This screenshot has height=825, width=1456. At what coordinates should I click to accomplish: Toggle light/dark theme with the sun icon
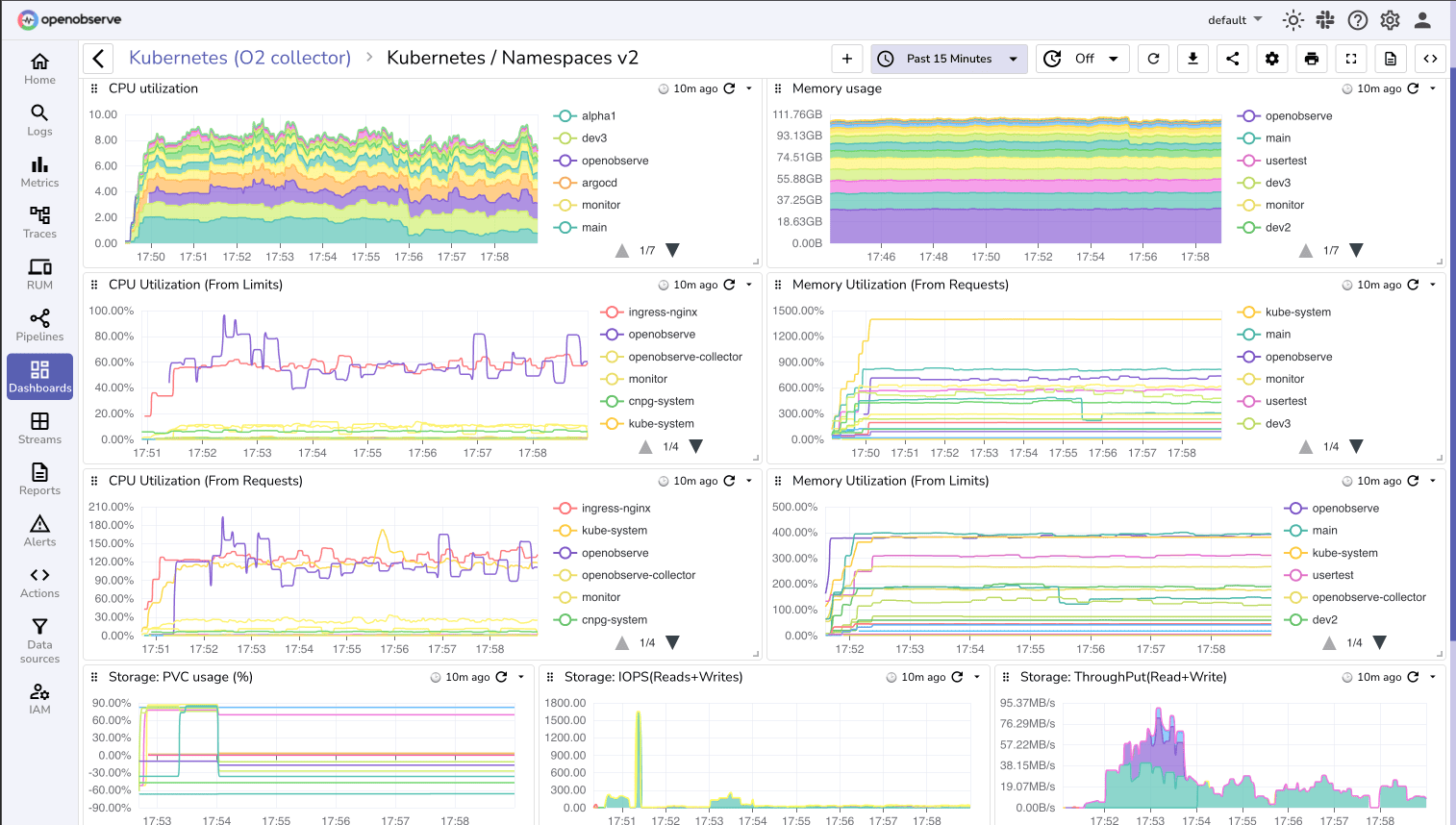coord(1293,19)
